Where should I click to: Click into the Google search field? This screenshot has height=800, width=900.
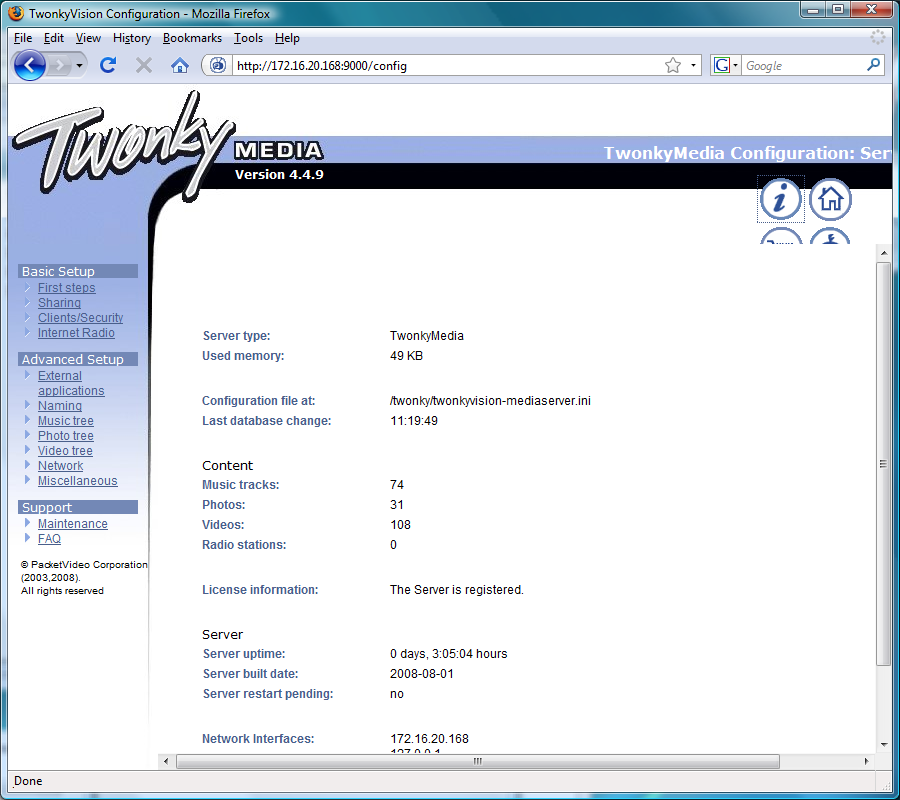tap(804, 65)
